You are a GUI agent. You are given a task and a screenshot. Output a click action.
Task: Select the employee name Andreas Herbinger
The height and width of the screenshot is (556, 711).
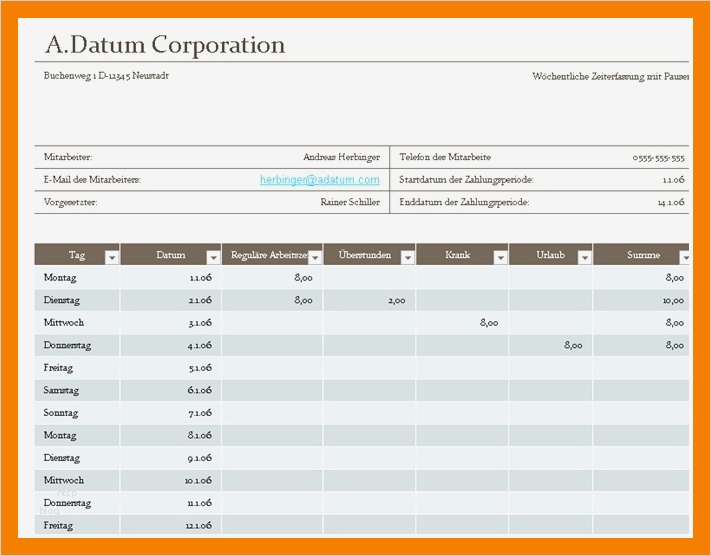click(341, 157)
